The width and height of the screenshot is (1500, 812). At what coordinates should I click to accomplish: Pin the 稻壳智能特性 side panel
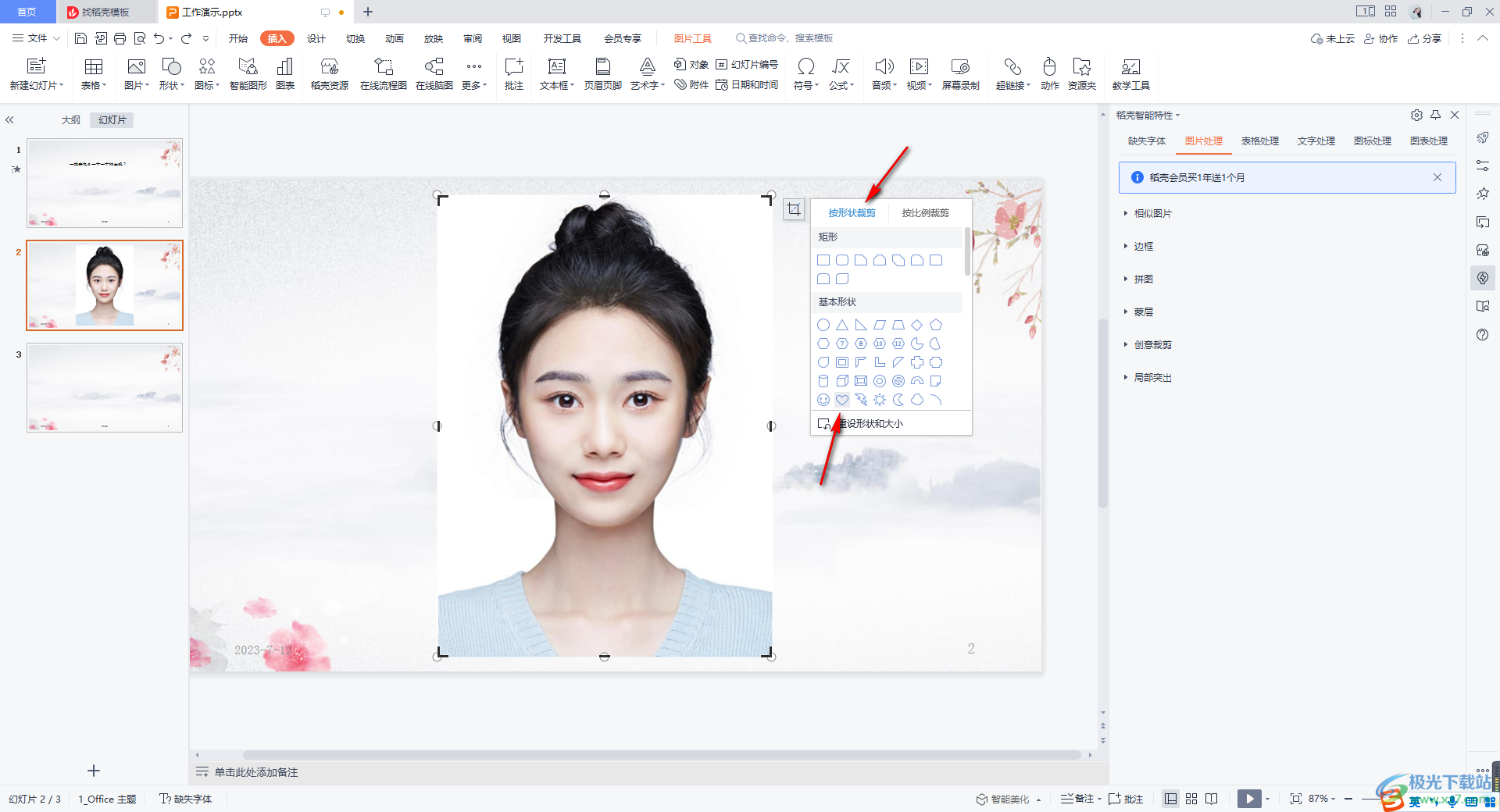pos(1435,115)
